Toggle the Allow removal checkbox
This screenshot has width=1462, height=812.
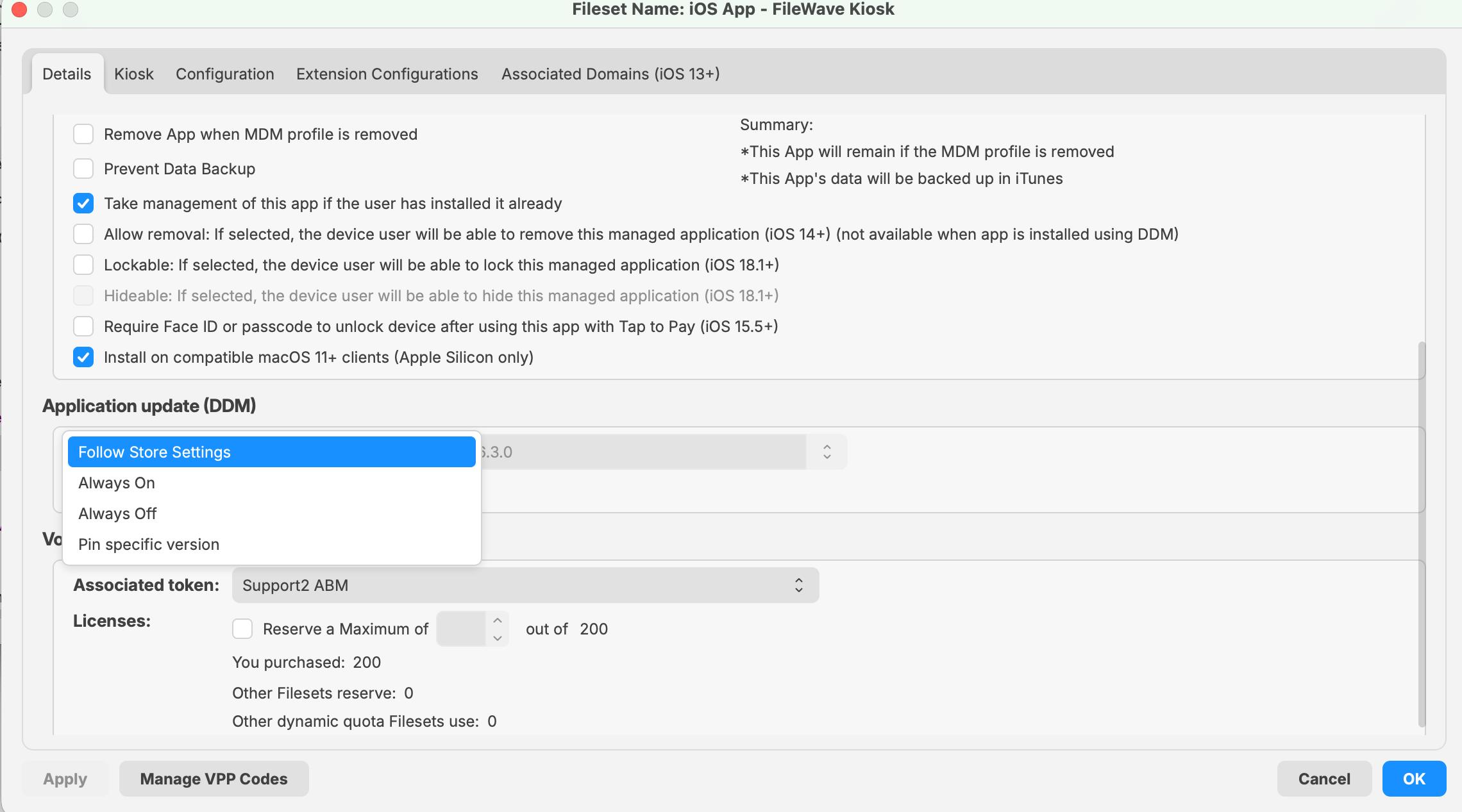(x=83, y=235)
